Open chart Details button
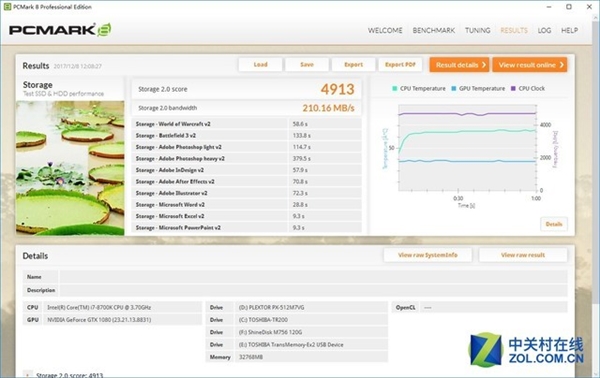This screenshot has width=600, height=378. 554,224
